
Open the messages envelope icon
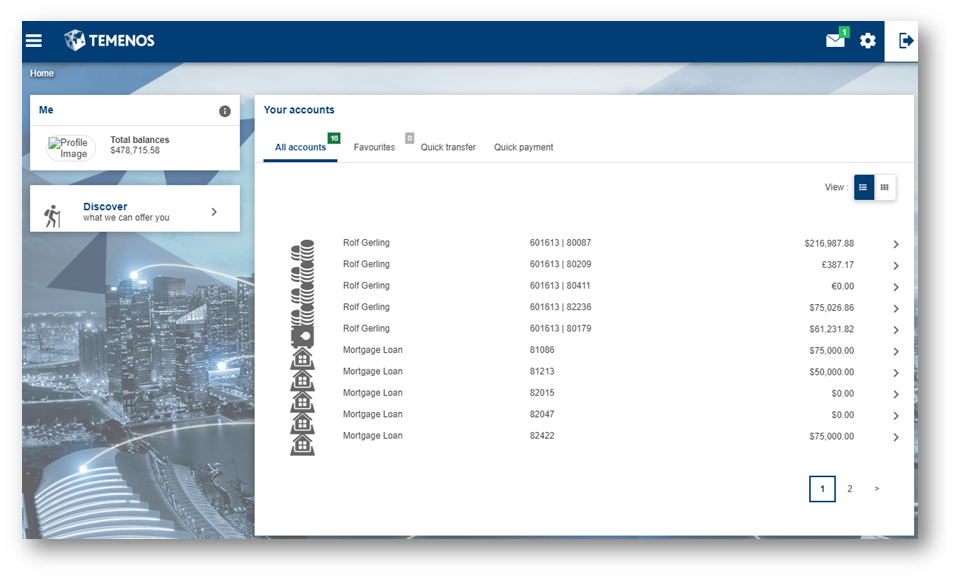pyautogui.click(x=835, y=41)
